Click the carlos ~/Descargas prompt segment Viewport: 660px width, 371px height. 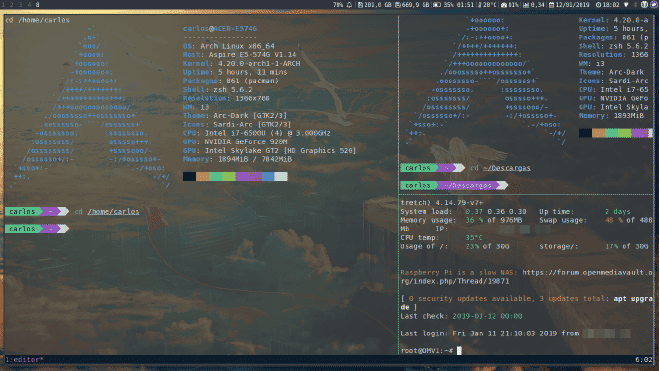454,185
